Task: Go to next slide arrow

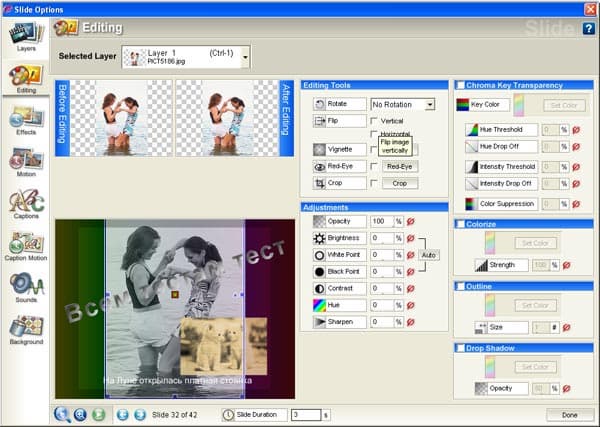Action: [140, 415]
